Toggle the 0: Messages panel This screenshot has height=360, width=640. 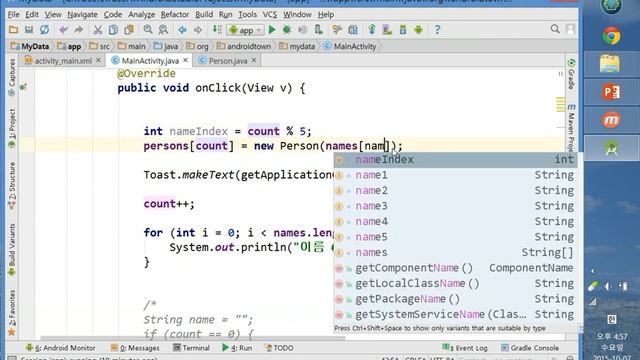[x=135, y=348]
